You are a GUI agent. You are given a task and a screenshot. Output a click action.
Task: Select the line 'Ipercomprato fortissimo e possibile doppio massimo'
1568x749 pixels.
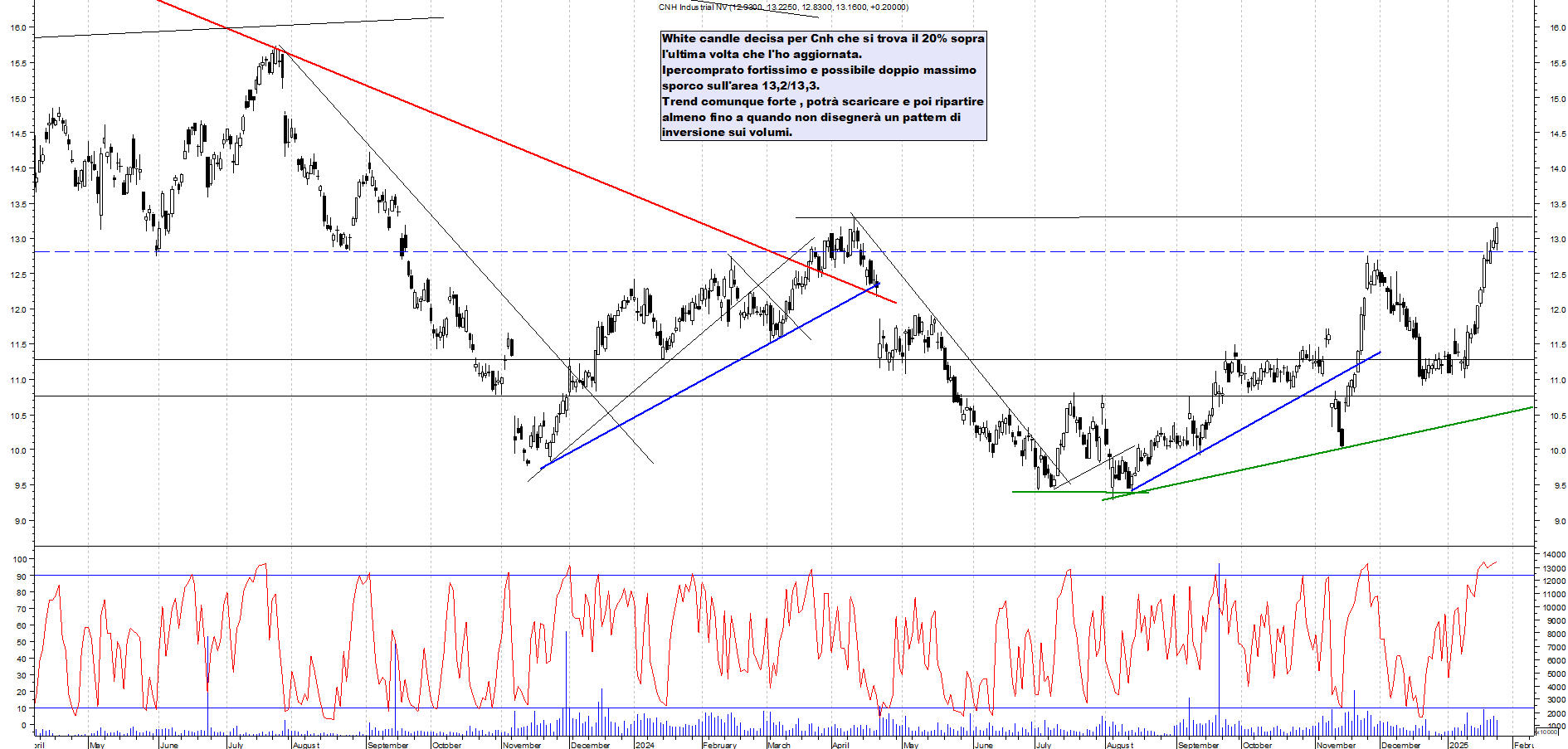(x=819, y=70)
